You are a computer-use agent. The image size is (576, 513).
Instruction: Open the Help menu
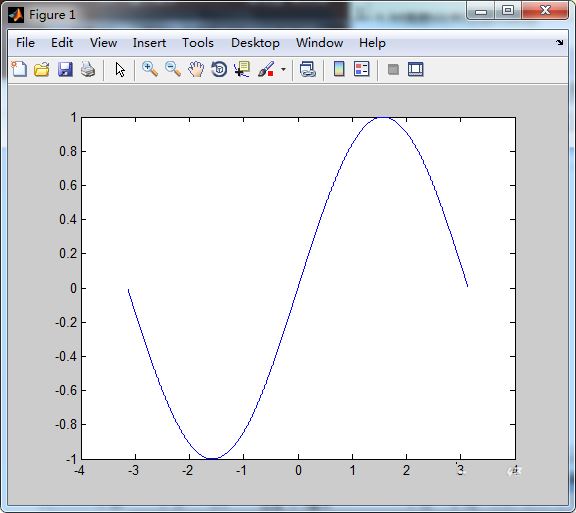(x=372, y=43)
